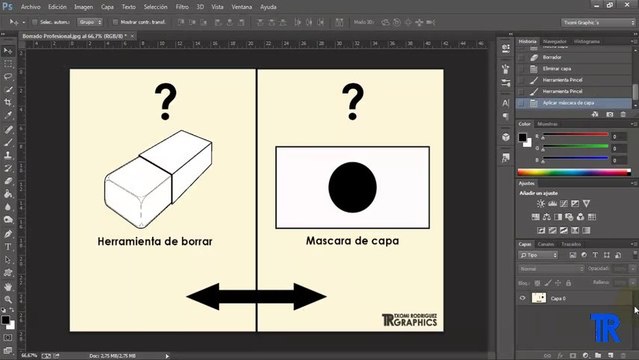639x360 pixels.
Task: Toggle history brush source for Aplicar máscara de capa
Action: 521,103
